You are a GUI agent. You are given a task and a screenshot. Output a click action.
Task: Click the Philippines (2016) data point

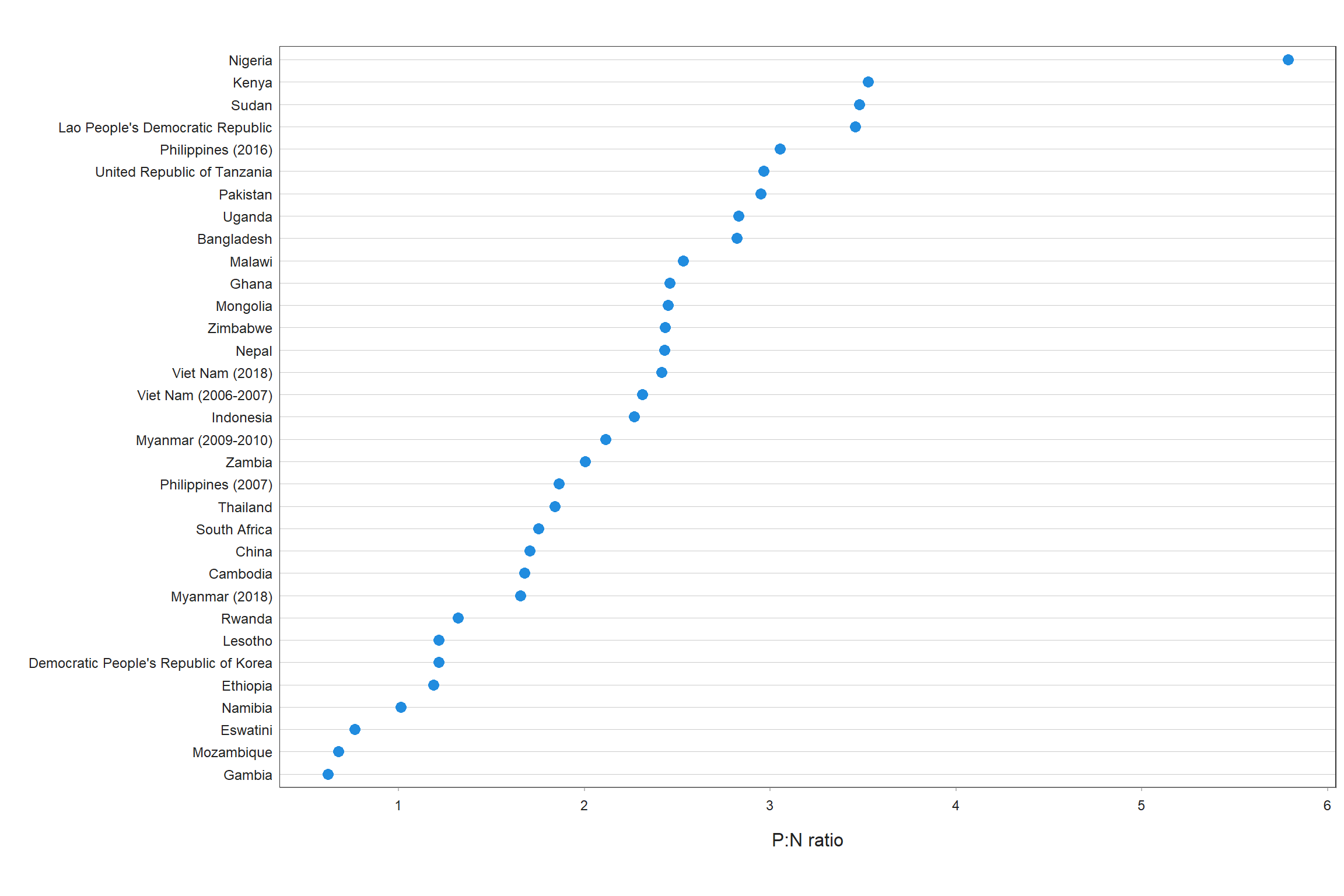click(x=780, y=149)
